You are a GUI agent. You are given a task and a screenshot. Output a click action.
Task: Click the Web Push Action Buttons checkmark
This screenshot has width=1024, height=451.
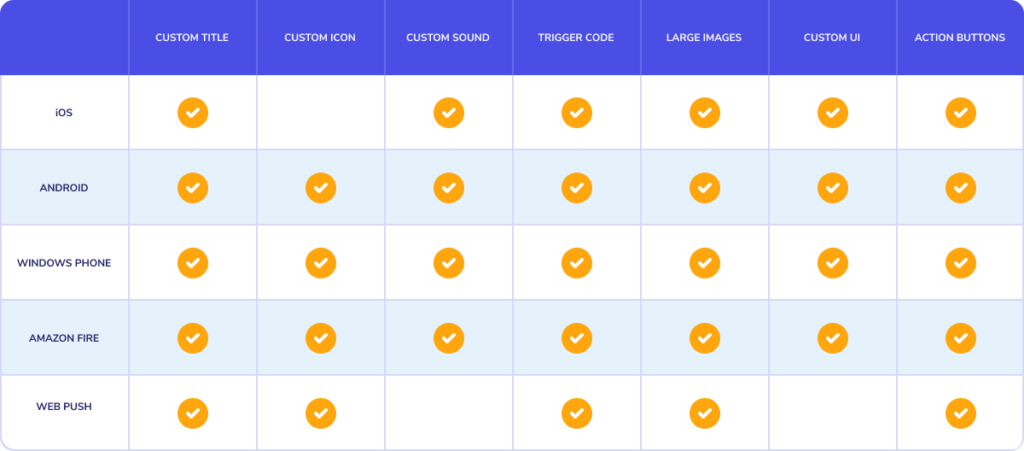pos(961,413)
